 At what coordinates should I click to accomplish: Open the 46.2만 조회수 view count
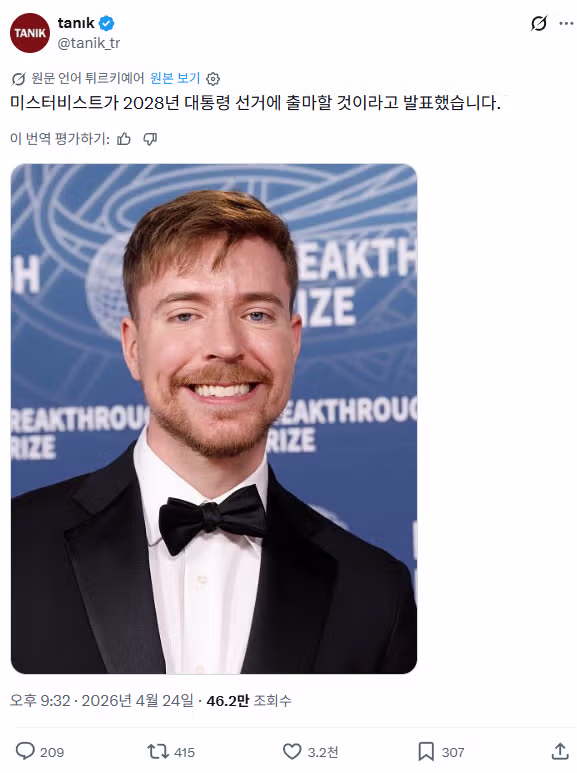249,701
